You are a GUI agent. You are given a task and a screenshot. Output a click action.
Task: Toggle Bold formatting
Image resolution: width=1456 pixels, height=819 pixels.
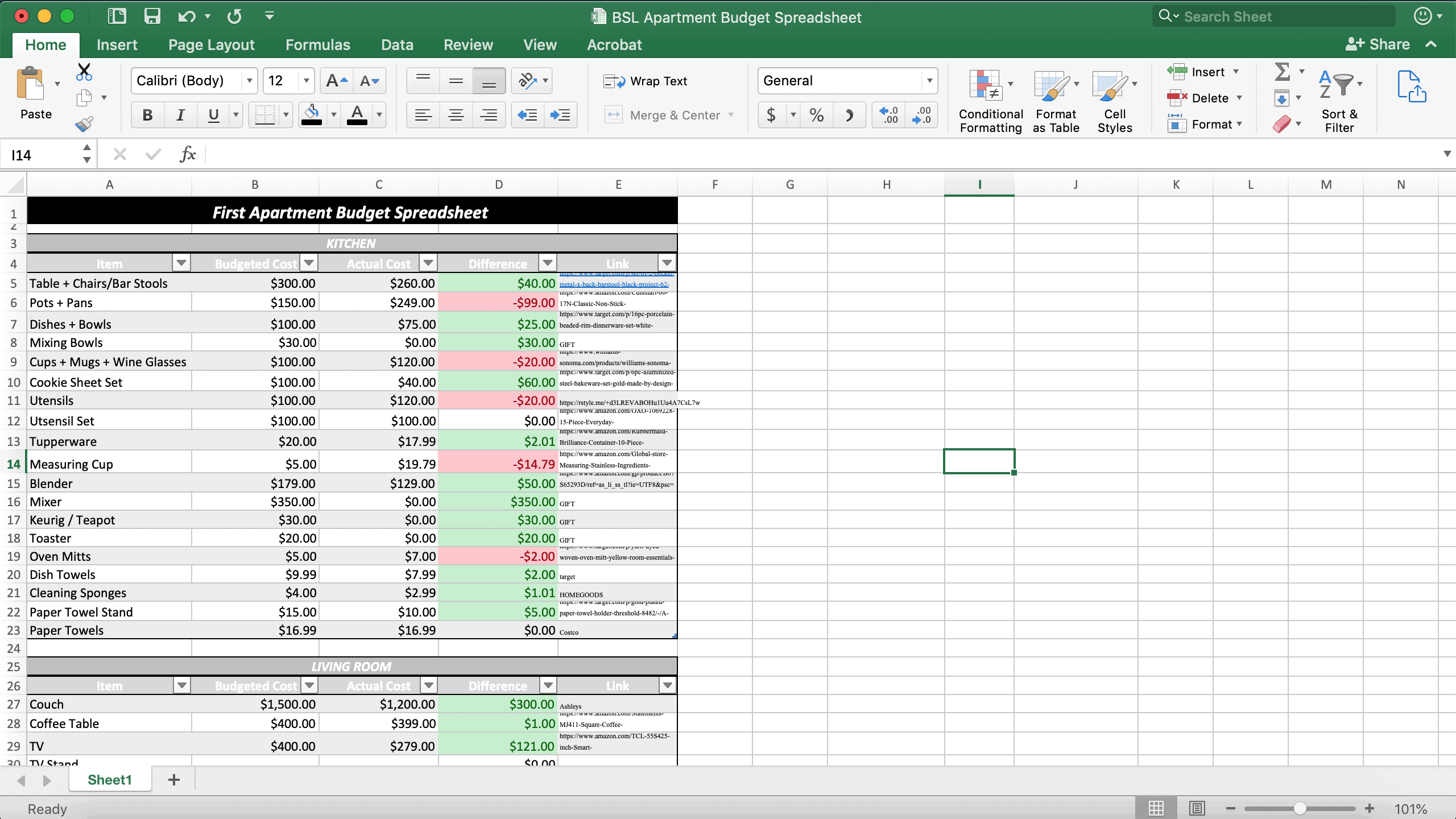click(147, 115)
